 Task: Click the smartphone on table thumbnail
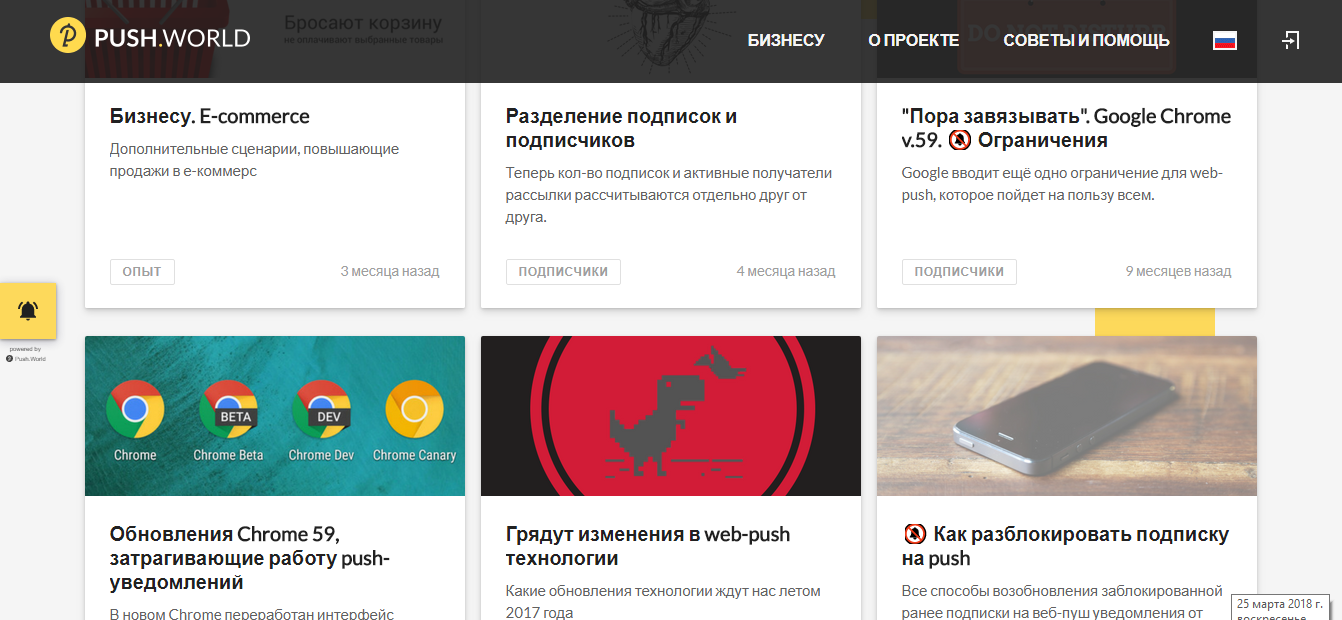pyautogui.click(x=1067, y=416)
